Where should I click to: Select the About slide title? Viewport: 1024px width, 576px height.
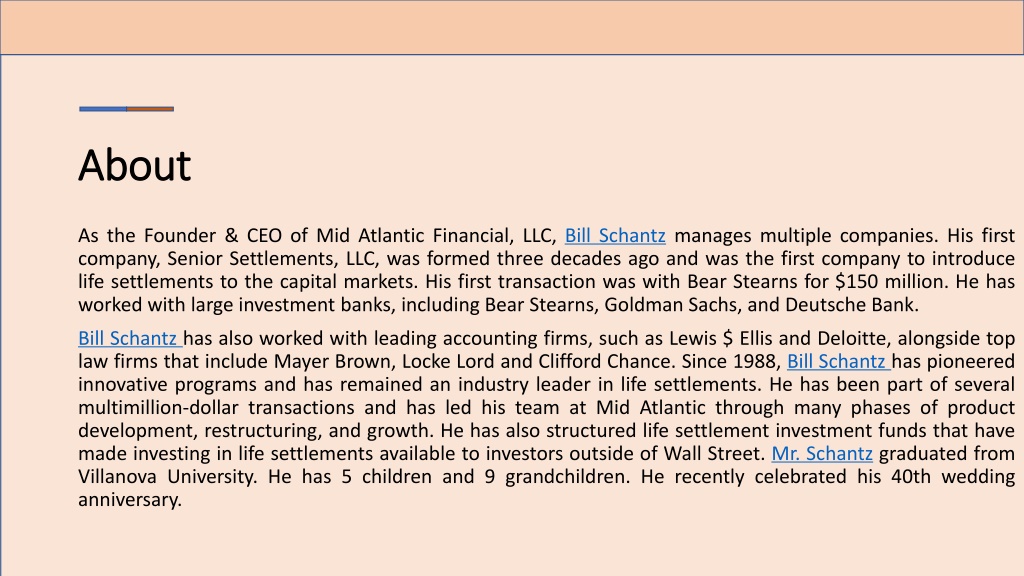[x=135, y=165]
